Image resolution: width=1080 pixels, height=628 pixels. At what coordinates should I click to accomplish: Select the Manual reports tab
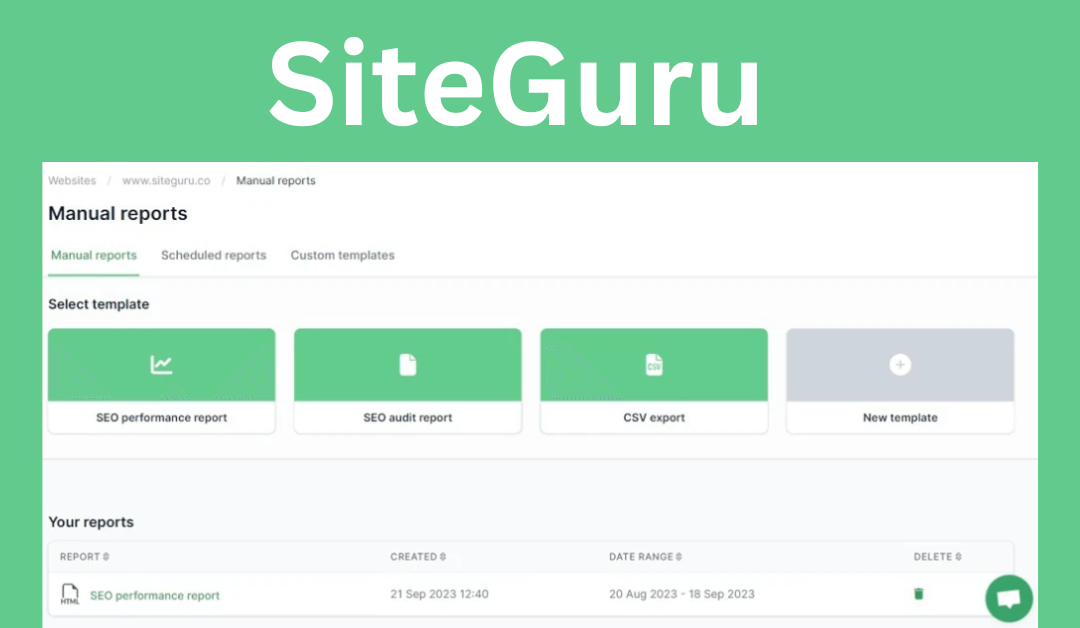tap(92, 255)
